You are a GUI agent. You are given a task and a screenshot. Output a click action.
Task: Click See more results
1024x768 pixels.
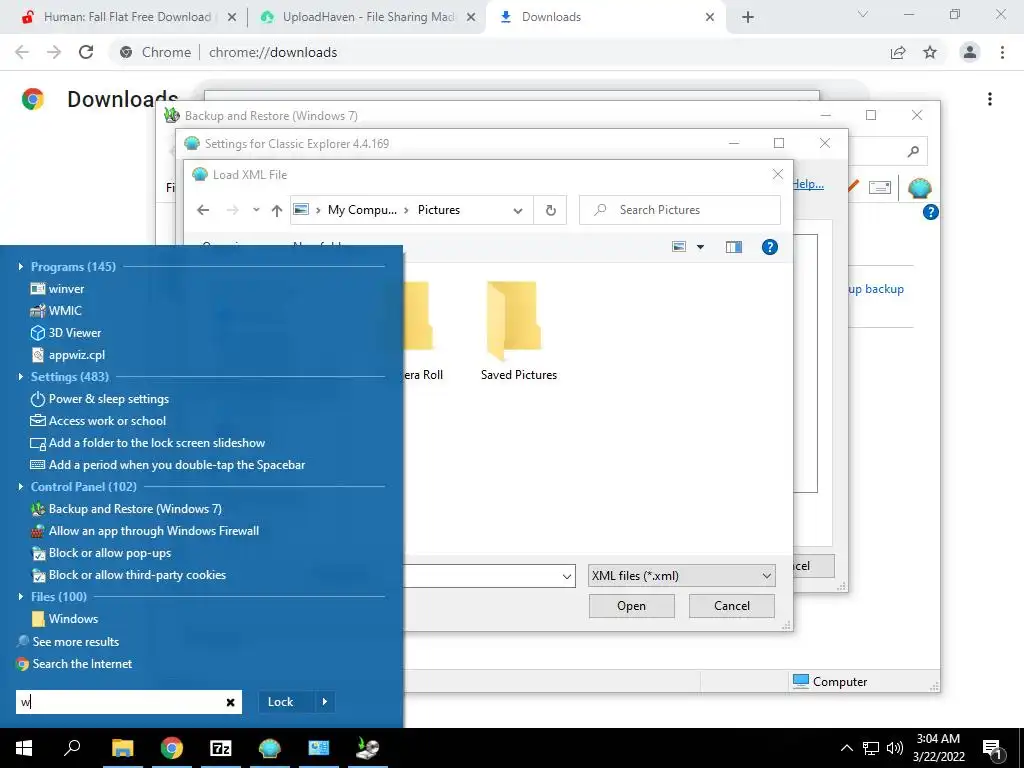coord(68,642)
